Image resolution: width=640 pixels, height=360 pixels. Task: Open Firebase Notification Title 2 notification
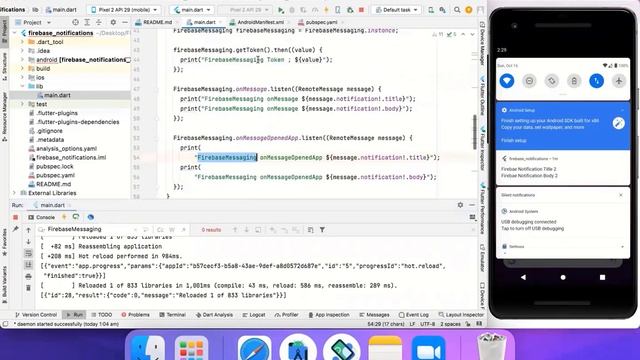pyautogui.click(x=563, y=168)
